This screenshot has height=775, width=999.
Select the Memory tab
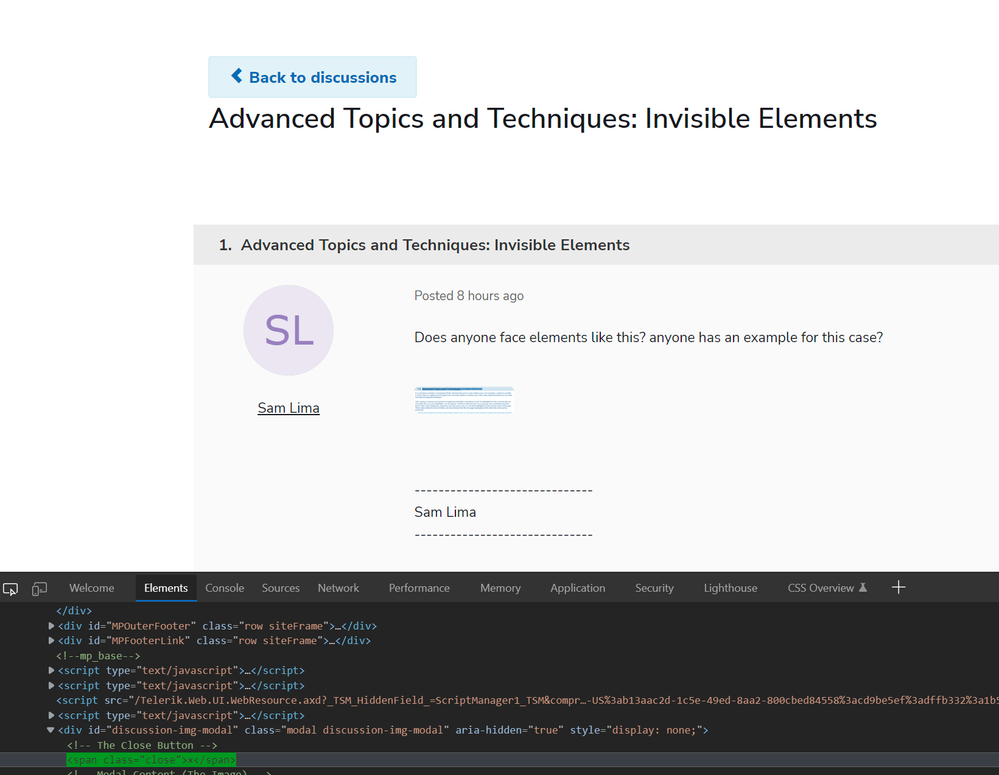(500, 588)
